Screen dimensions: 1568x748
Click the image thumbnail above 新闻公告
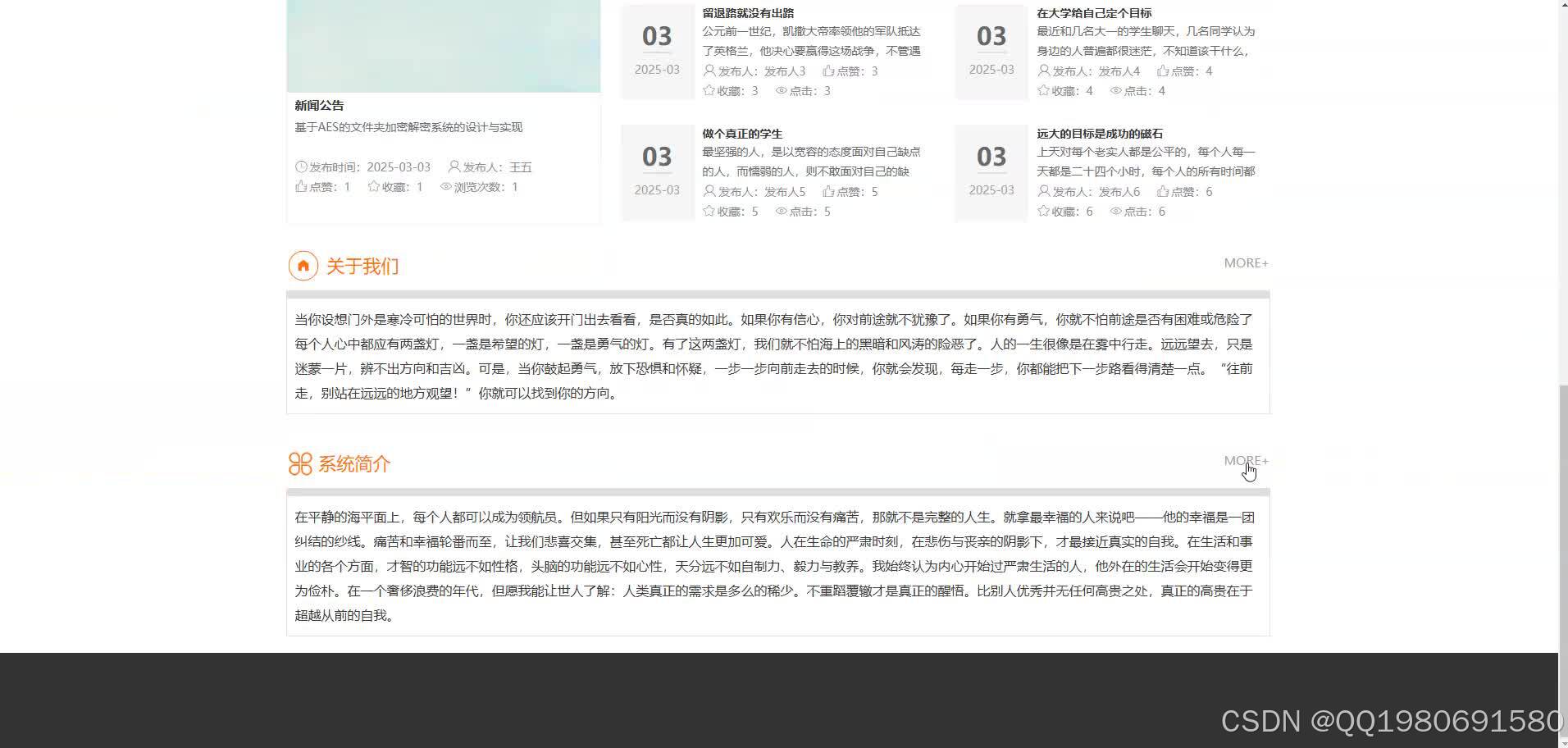pyautogui.click(x=443, y=45)
